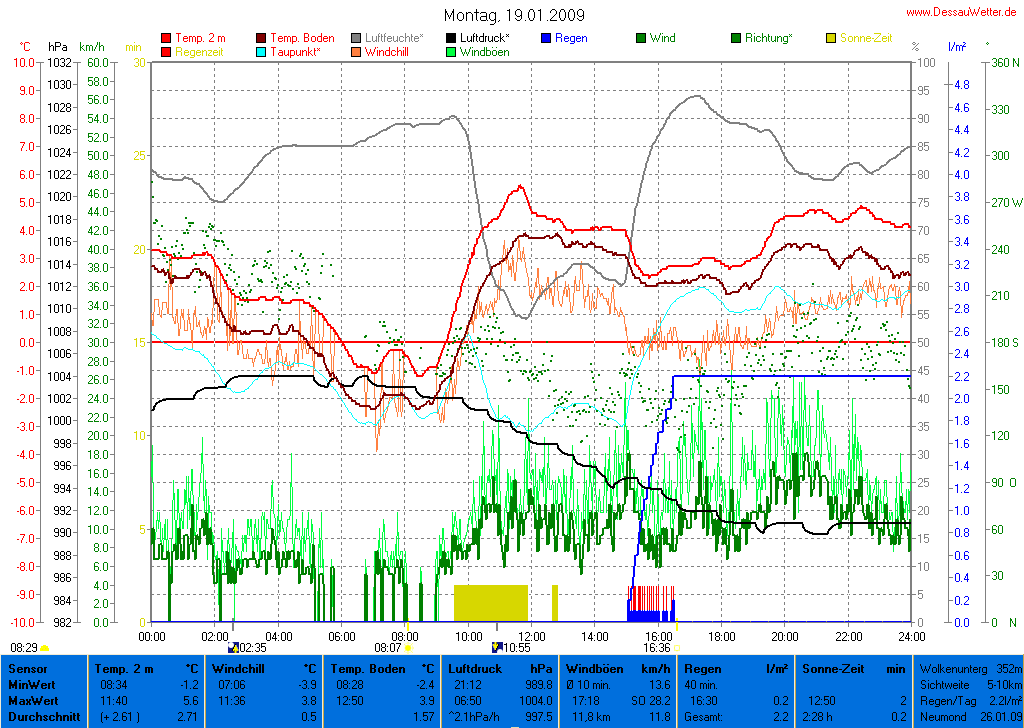Click the gray Luftfeuchte legend square
This screenshot has height=728, width=1024.
[356, 39]
